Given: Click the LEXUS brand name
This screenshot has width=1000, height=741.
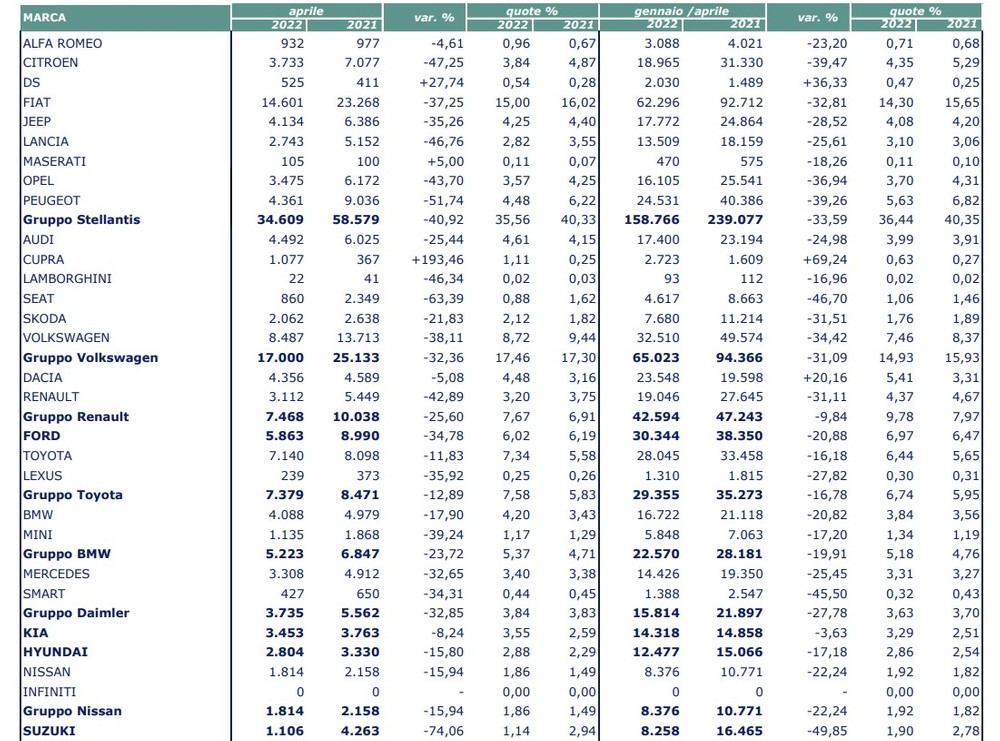Looking at the screenshot, I should (43, 476).
